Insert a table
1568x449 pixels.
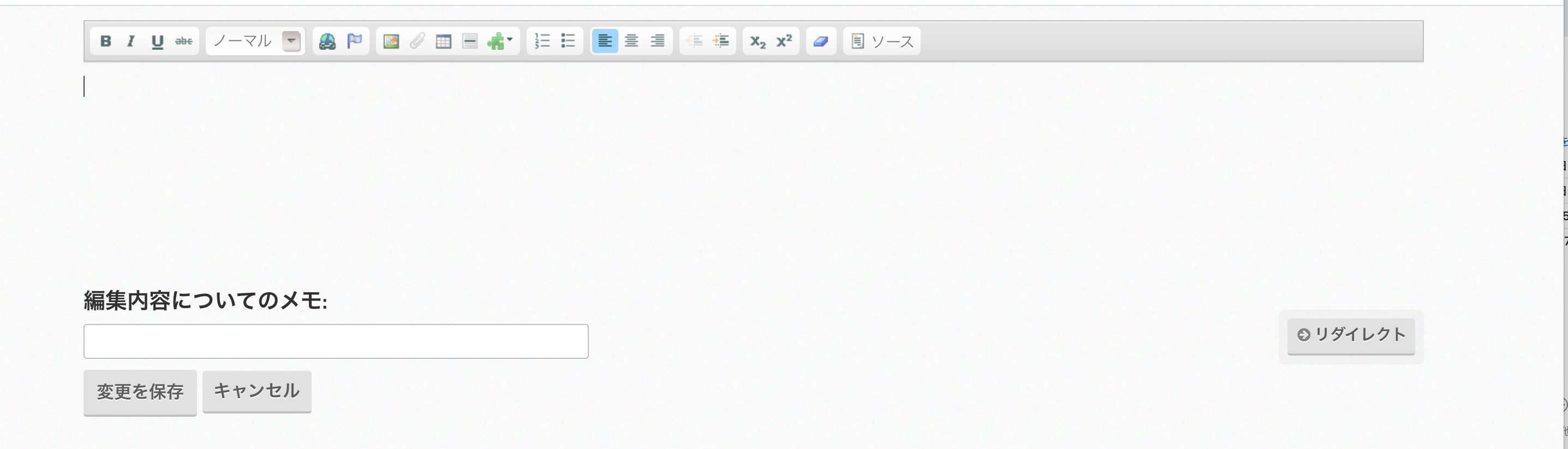444,42
